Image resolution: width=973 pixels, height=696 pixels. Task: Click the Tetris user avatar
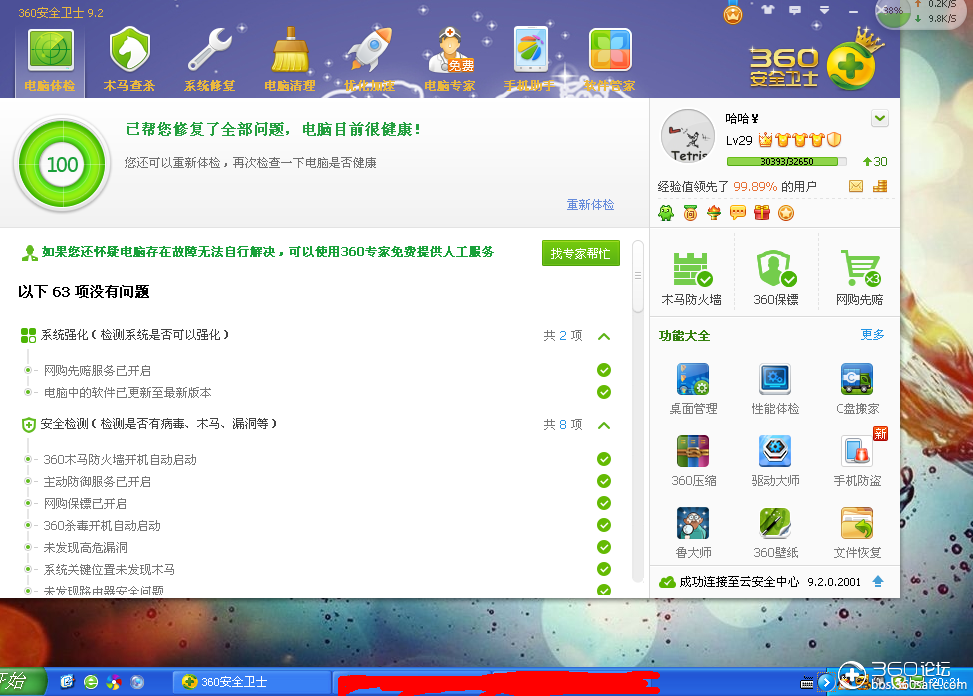[688, 136]
